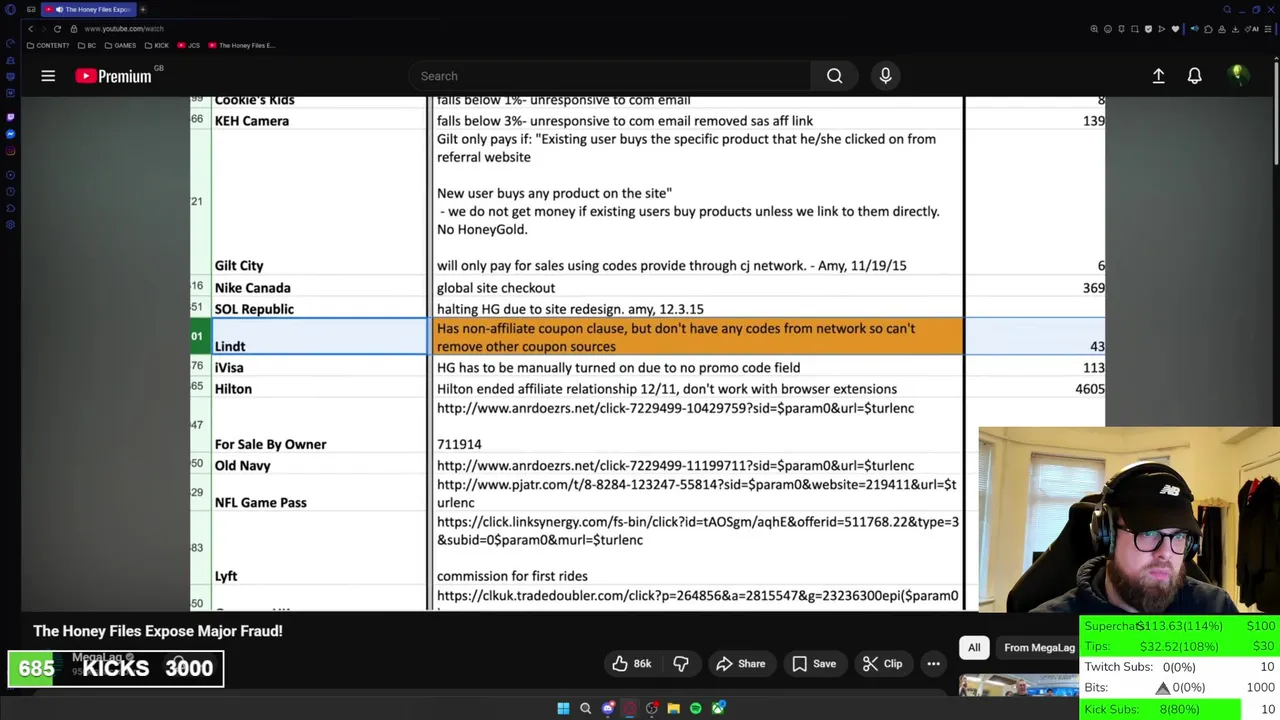1280x720 pixels.
Task: Focus the YouTube search field
Action: [610, 76]
